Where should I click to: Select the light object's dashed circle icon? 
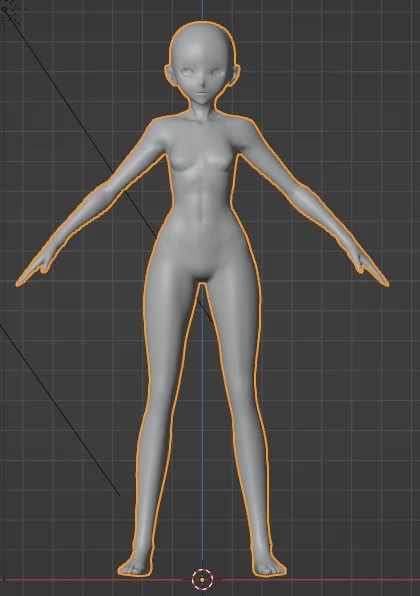coord(8,11)
